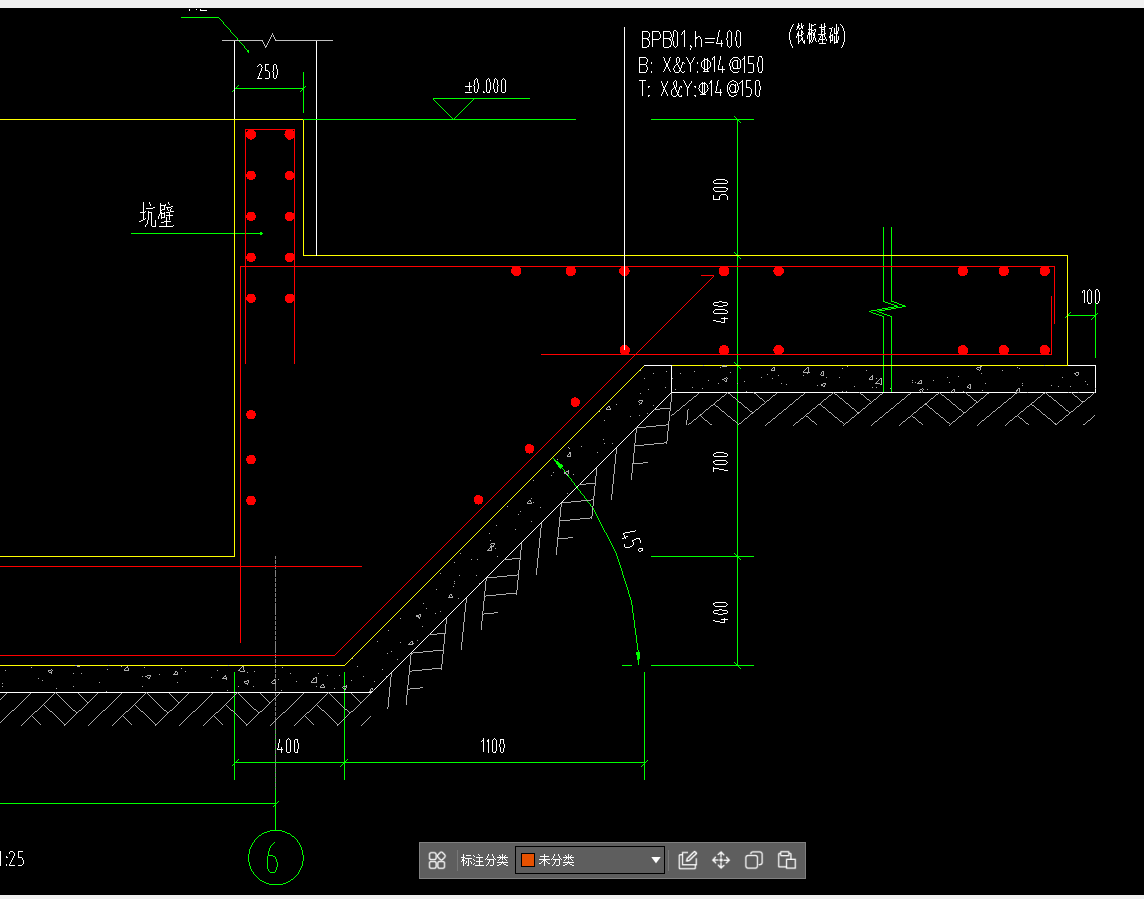Viewport: 1144px width, 899px height.
Task: Click the 45° angle annotation
Action: (x=633, y=542)
